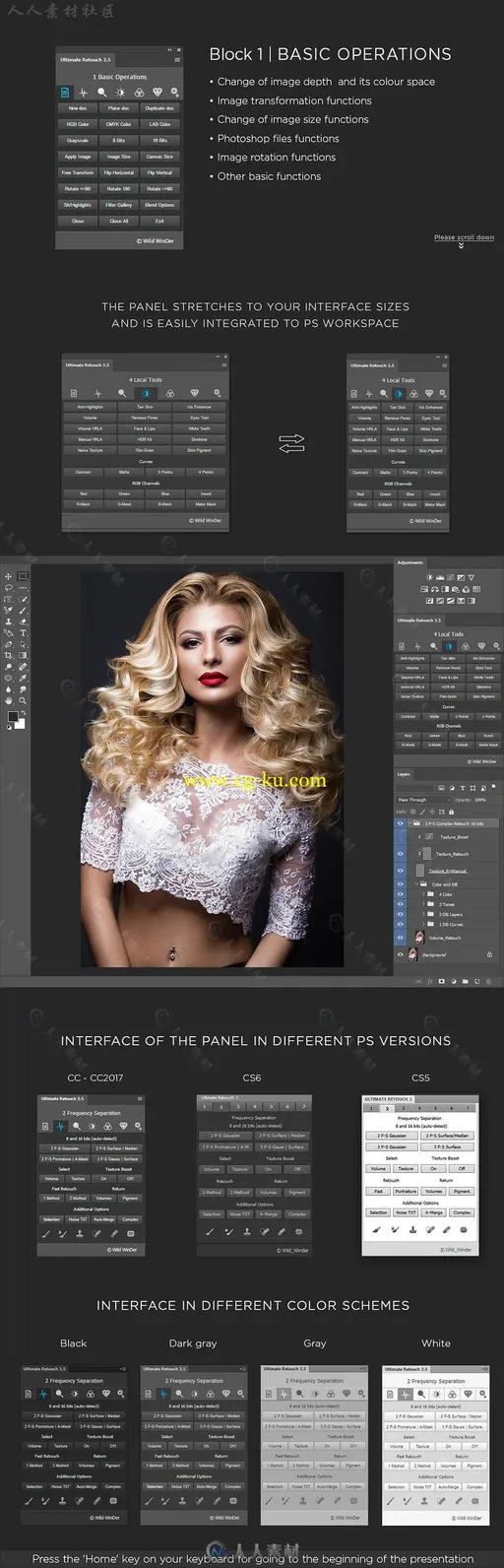The width and height of the screenshot is (504, 1568).
Task: Click the magnifier icon in Gray scheme panel
Action: coord(299,1394)
